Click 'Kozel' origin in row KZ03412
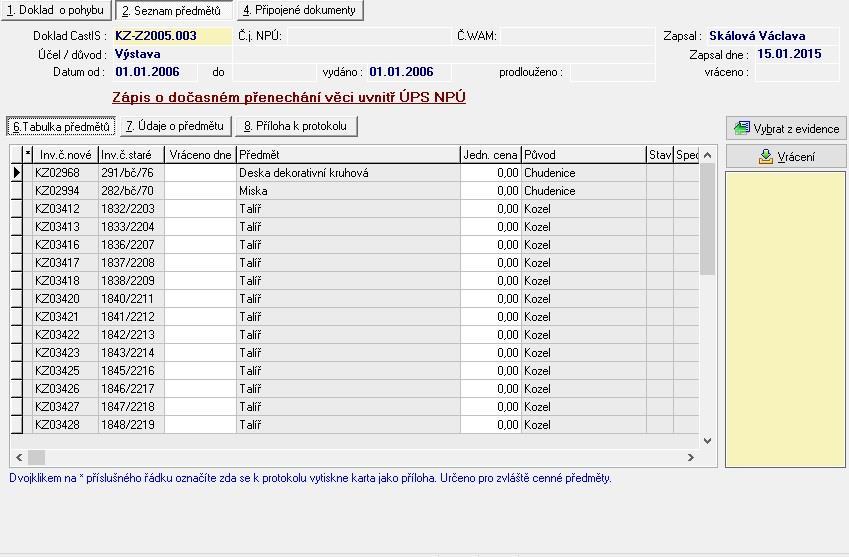849x557 pixels. click(x=584, y=208)
